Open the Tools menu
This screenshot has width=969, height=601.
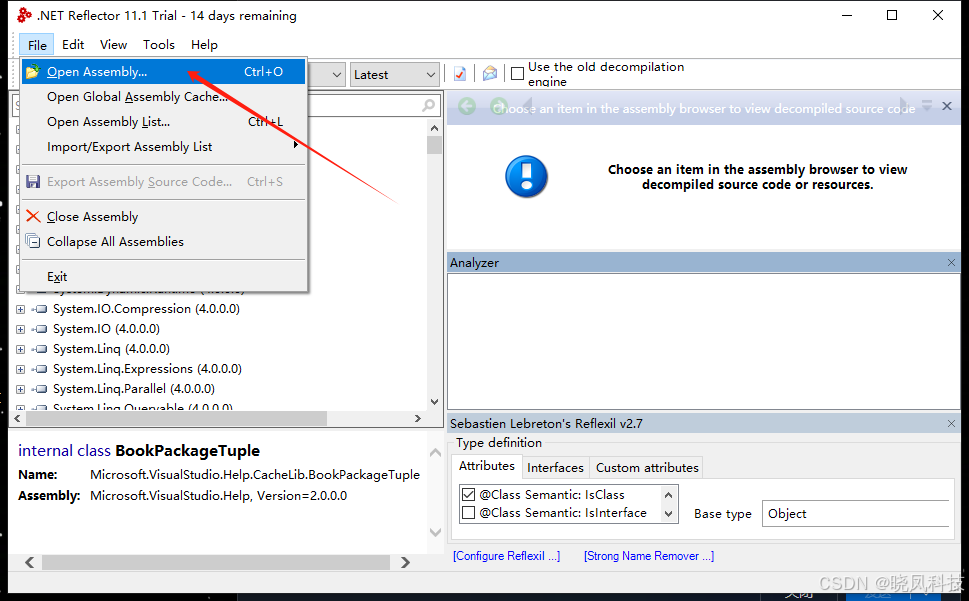pyautogui.click(x=159, y=44)
